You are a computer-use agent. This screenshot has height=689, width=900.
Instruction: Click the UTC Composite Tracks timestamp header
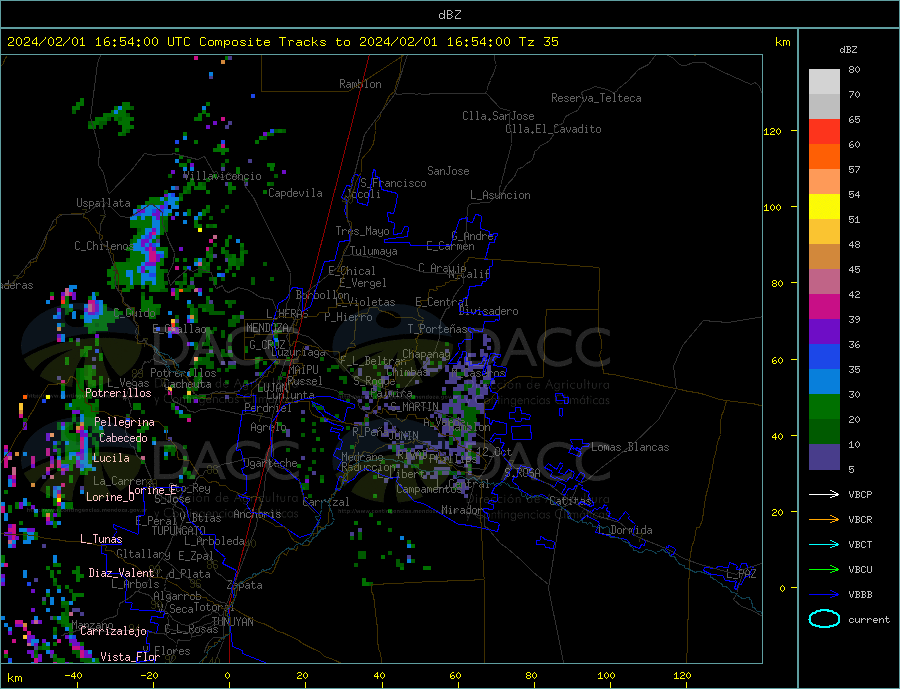coord(282,42)
